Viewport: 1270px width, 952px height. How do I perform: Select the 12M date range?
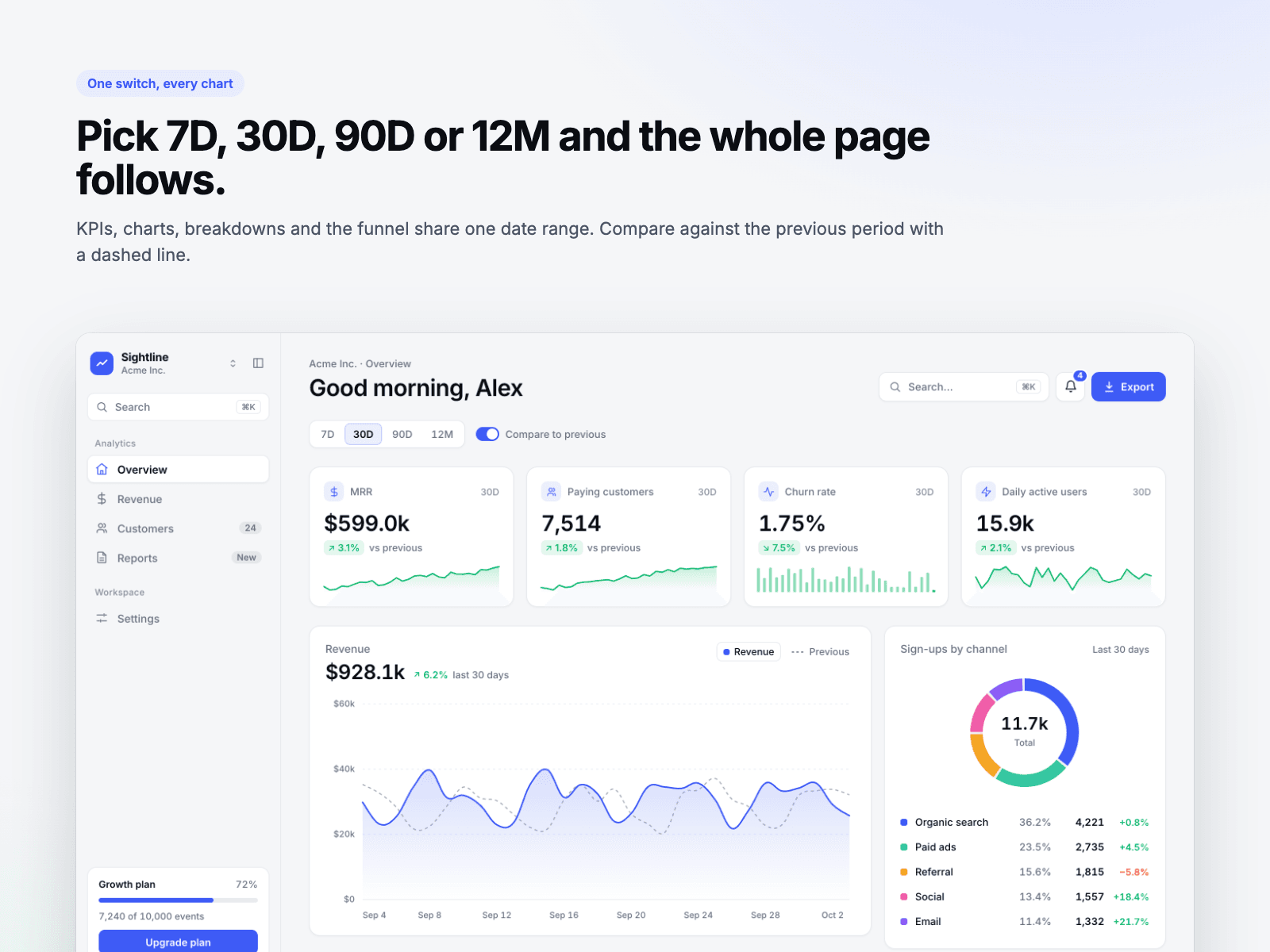click(442, 434)
